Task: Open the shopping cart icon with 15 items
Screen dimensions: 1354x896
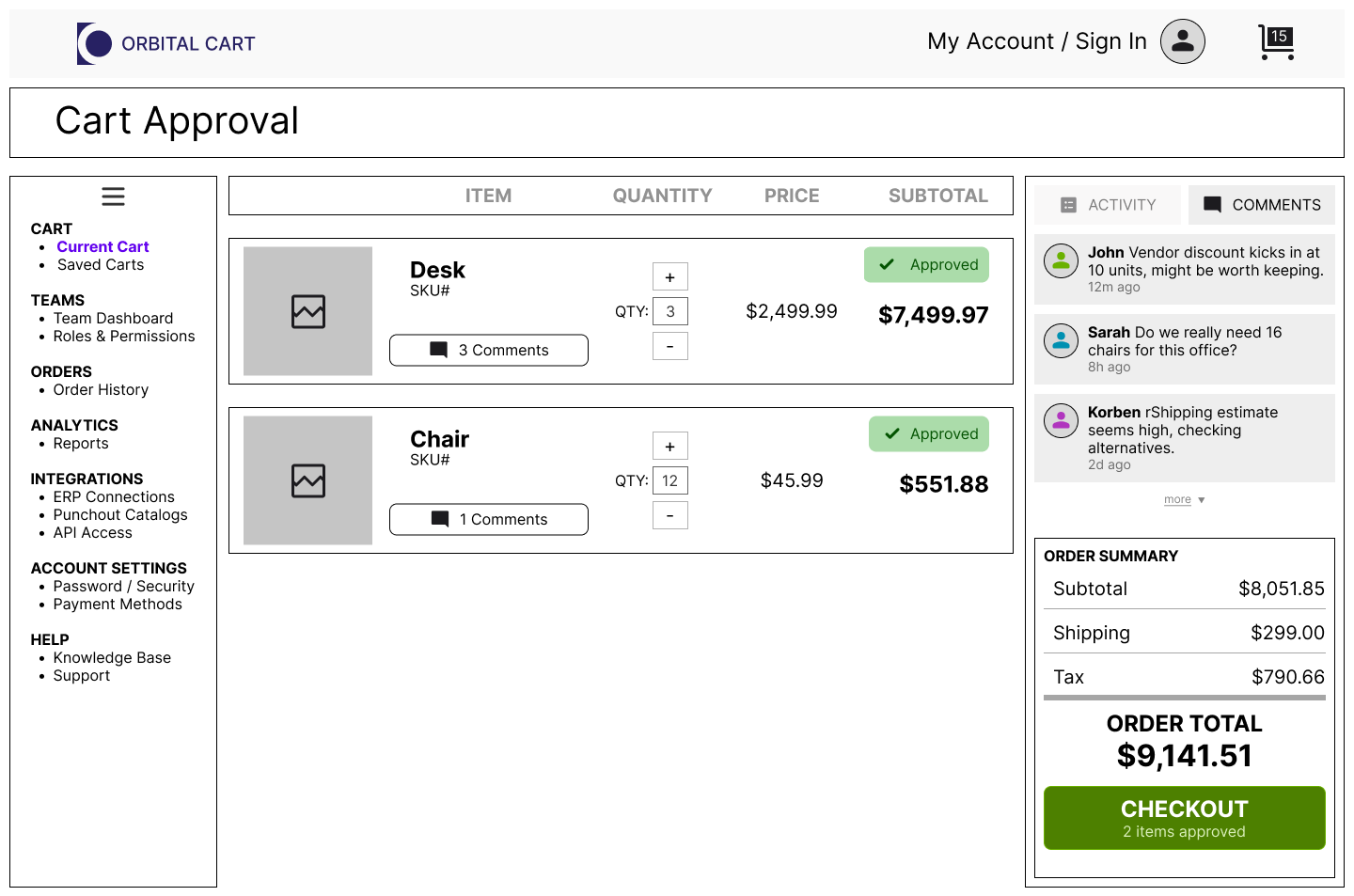Action: pyautogui.click(x=1276, y=42)
